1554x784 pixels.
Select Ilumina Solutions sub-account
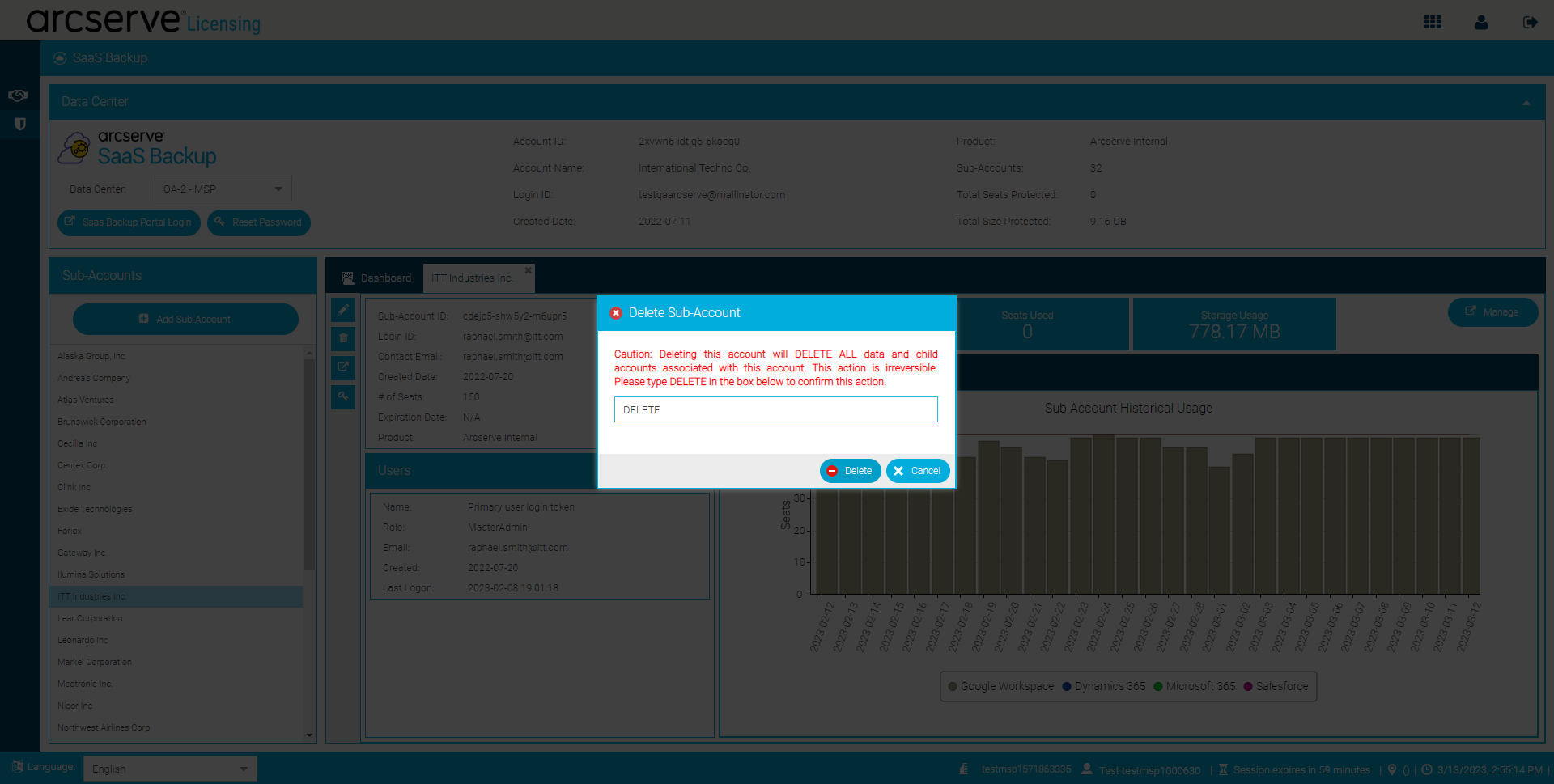pos(176,574)
